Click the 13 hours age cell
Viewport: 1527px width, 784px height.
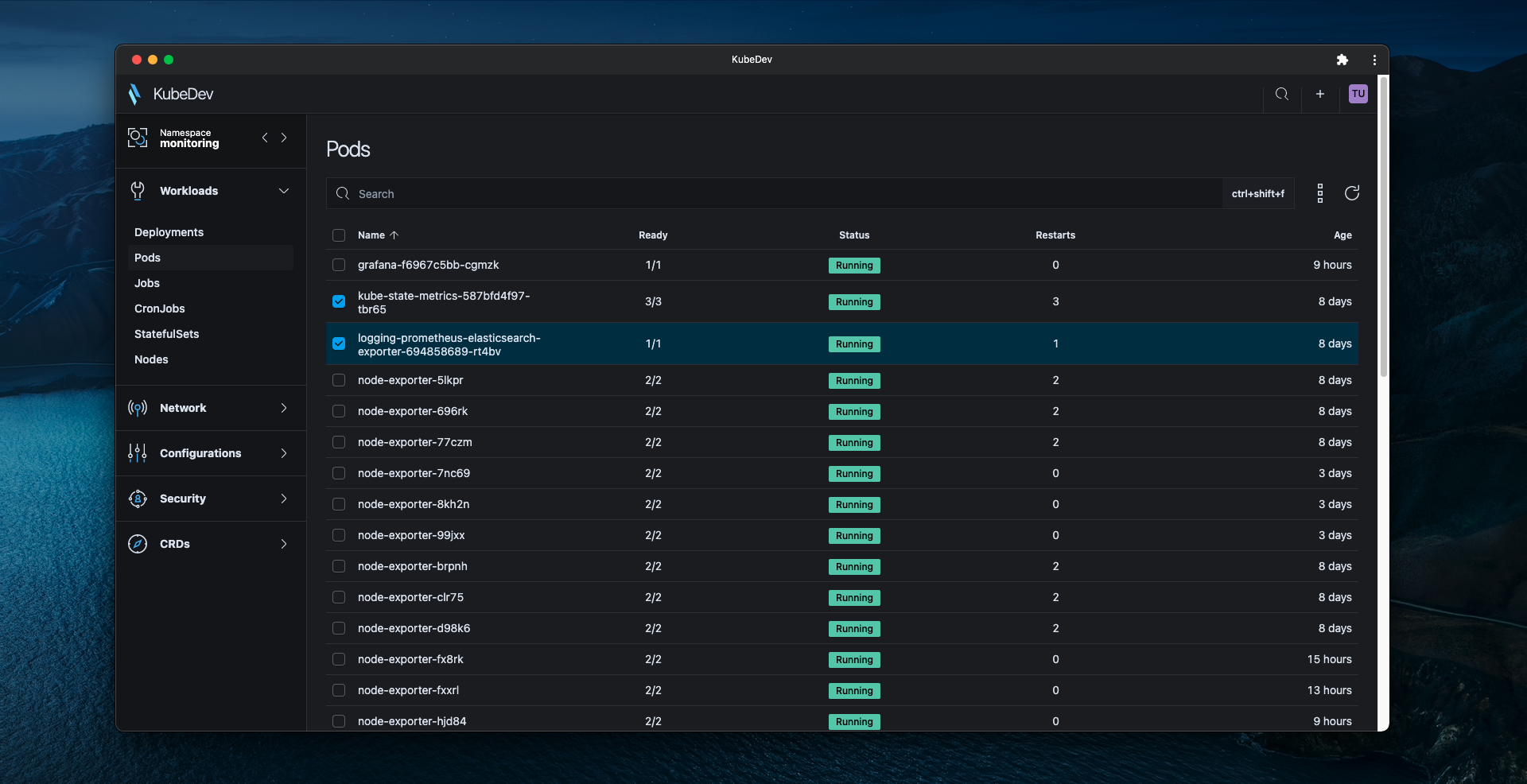pyautogui.click(x=1330, y=690)
